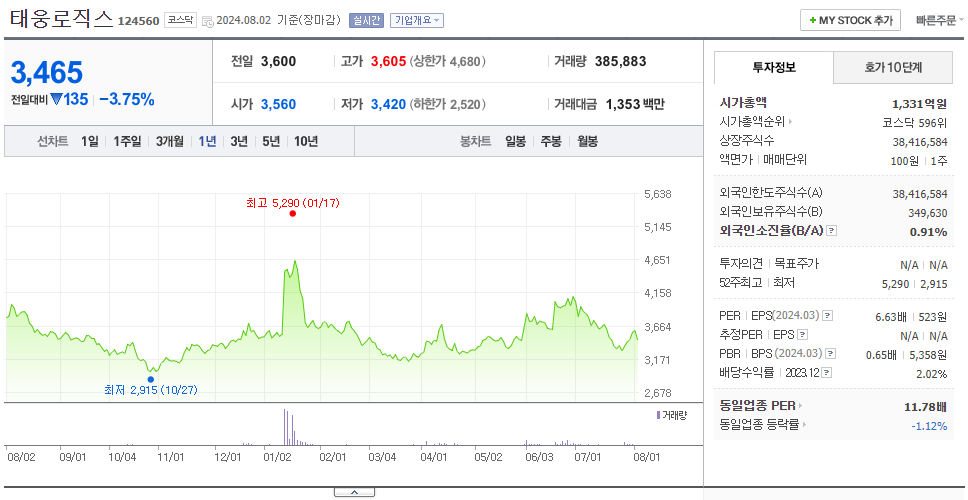Click the 시가총액 value 1,331억원
The height and width of the screenshot is (500, 968).
(920, 104)
